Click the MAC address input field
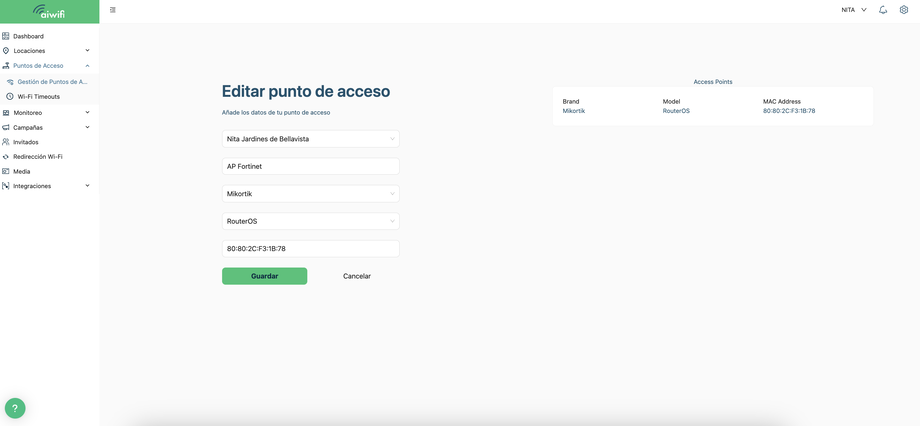The height and width of the screenshot is (426, 920). click(310, 249)
